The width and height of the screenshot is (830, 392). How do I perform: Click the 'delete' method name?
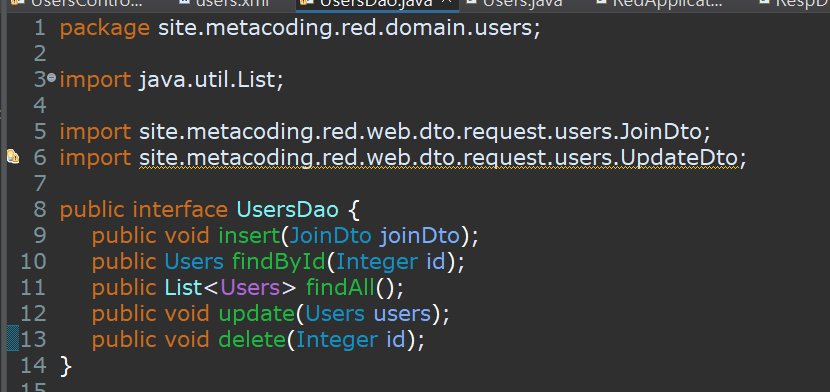[252, 339]
